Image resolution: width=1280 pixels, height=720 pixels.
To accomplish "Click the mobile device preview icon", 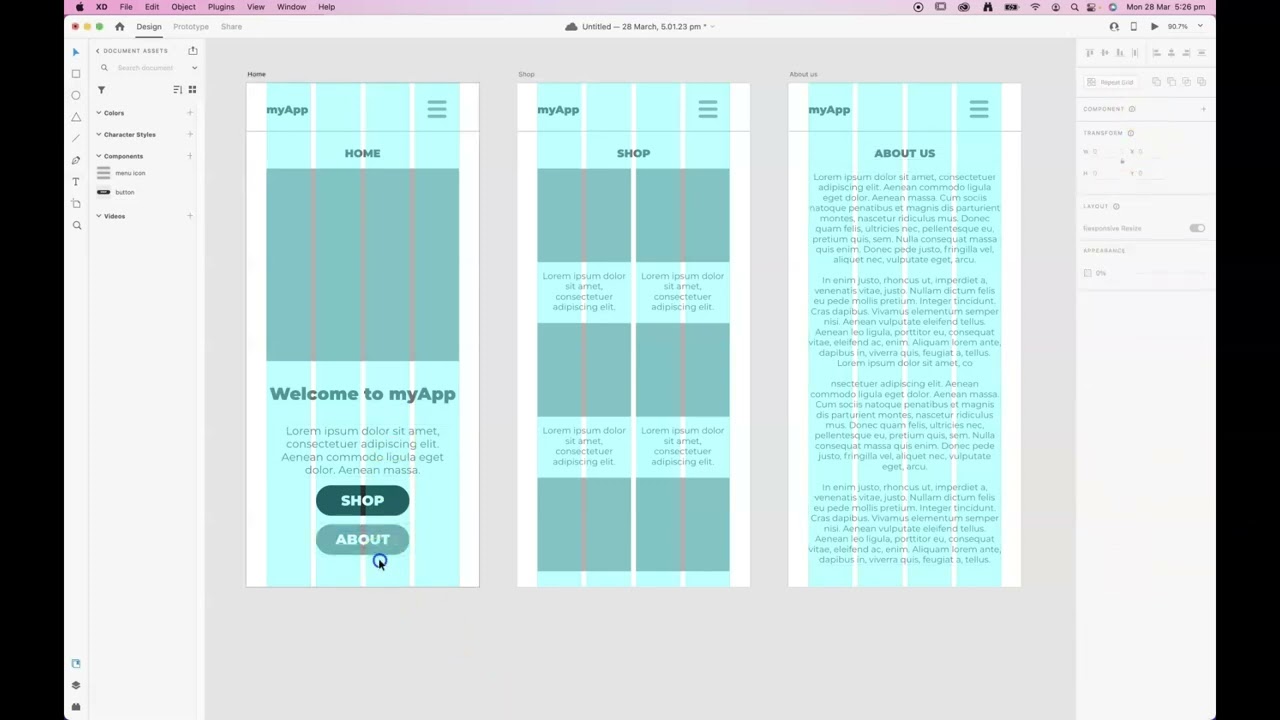I will 1134,27.
